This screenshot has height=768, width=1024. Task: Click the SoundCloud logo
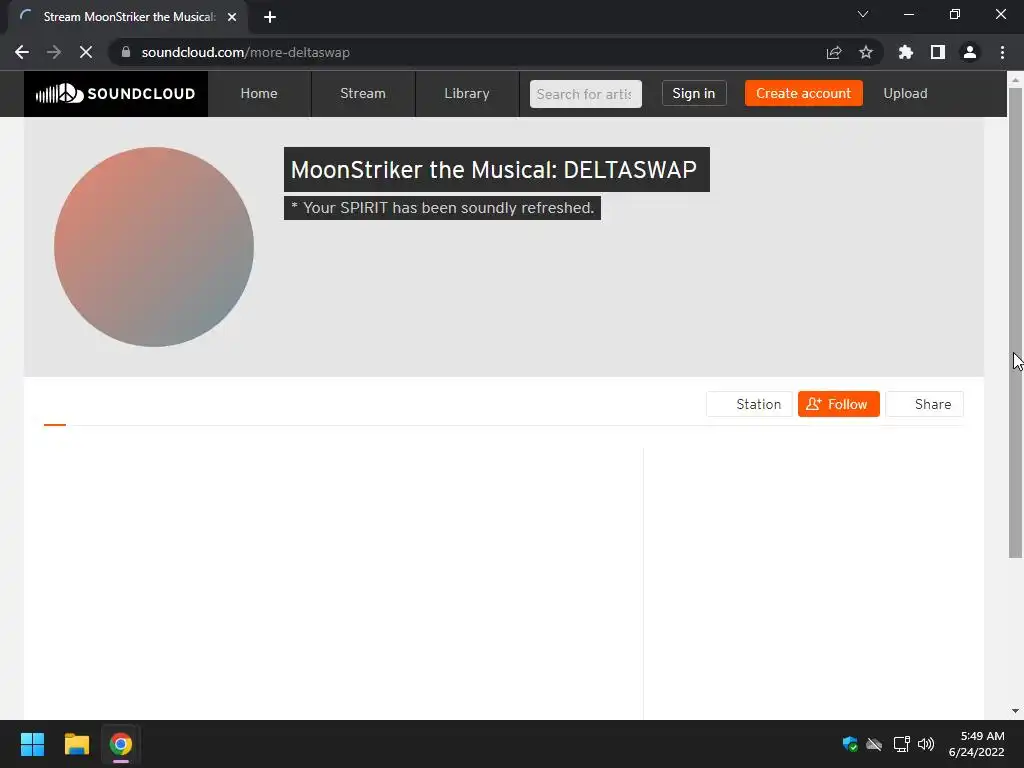click(x=116, y=93)
